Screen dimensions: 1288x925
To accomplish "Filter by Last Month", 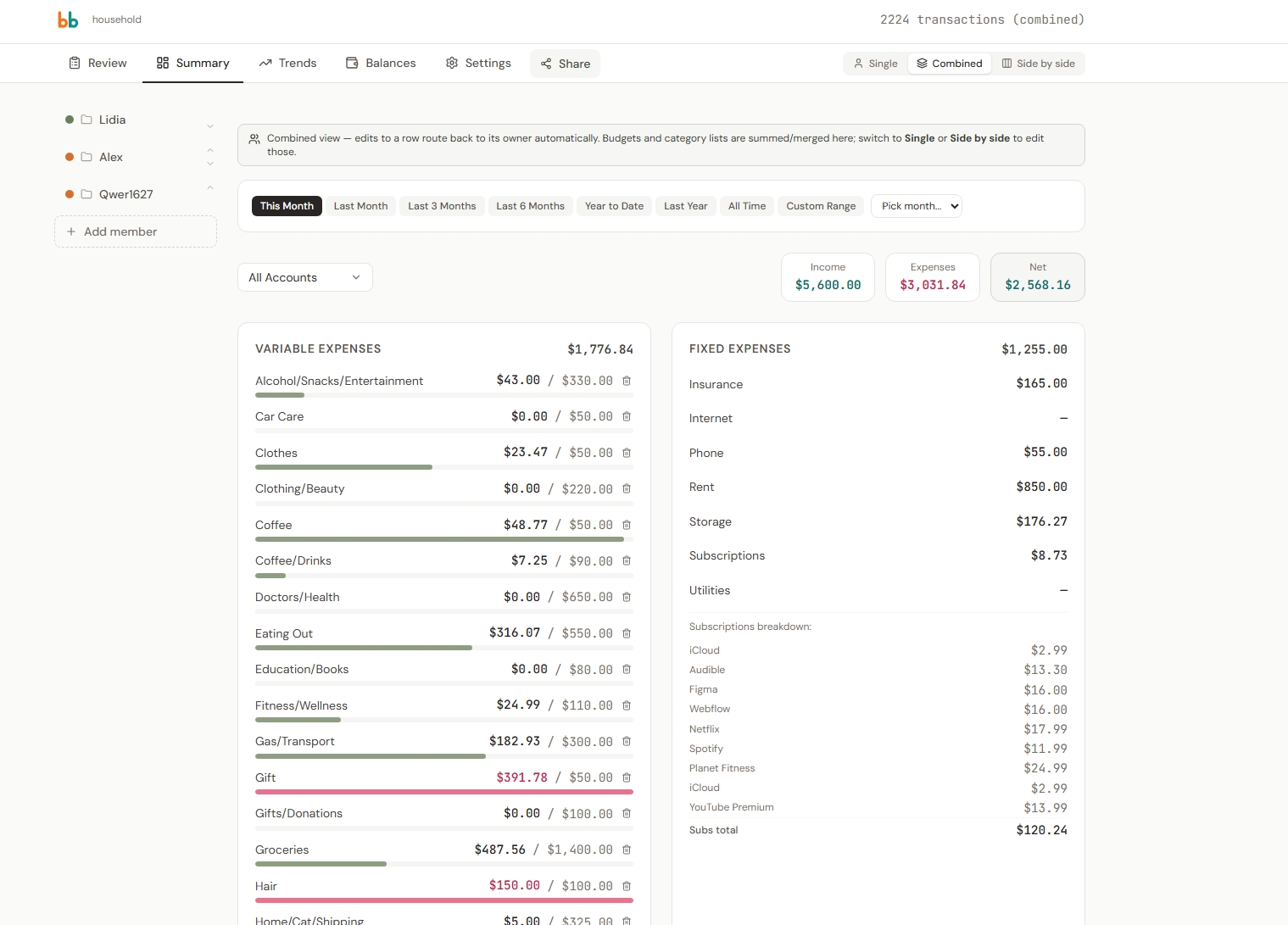I will [x=360, y=206].
